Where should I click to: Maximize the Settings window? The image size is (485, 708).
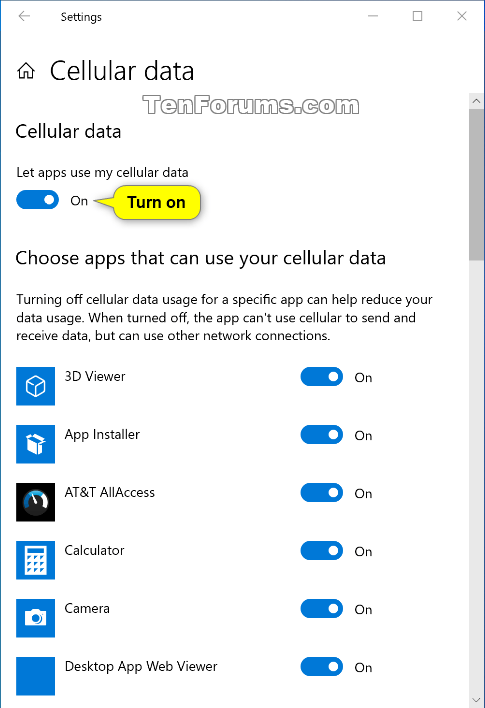pos(418,16)
